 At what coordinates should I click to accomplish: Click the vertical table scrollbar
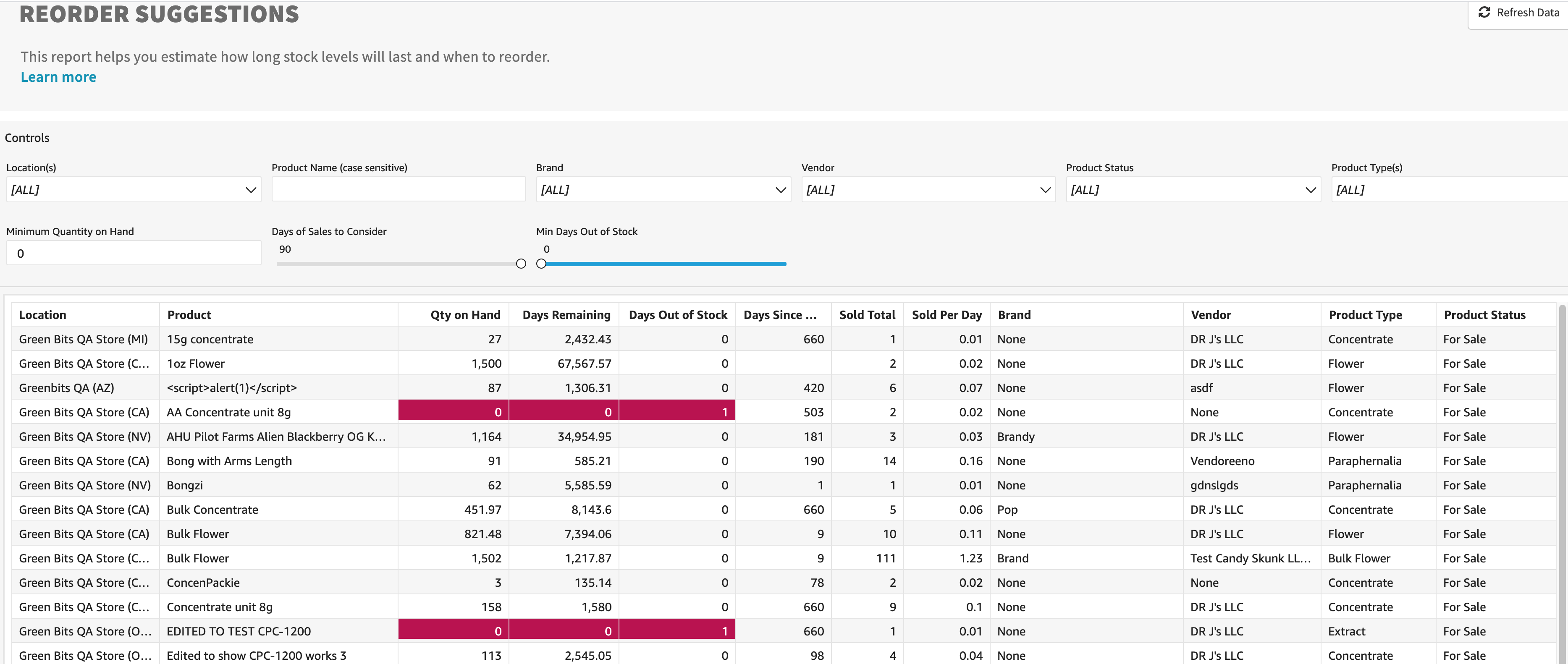pos(1563,484)
